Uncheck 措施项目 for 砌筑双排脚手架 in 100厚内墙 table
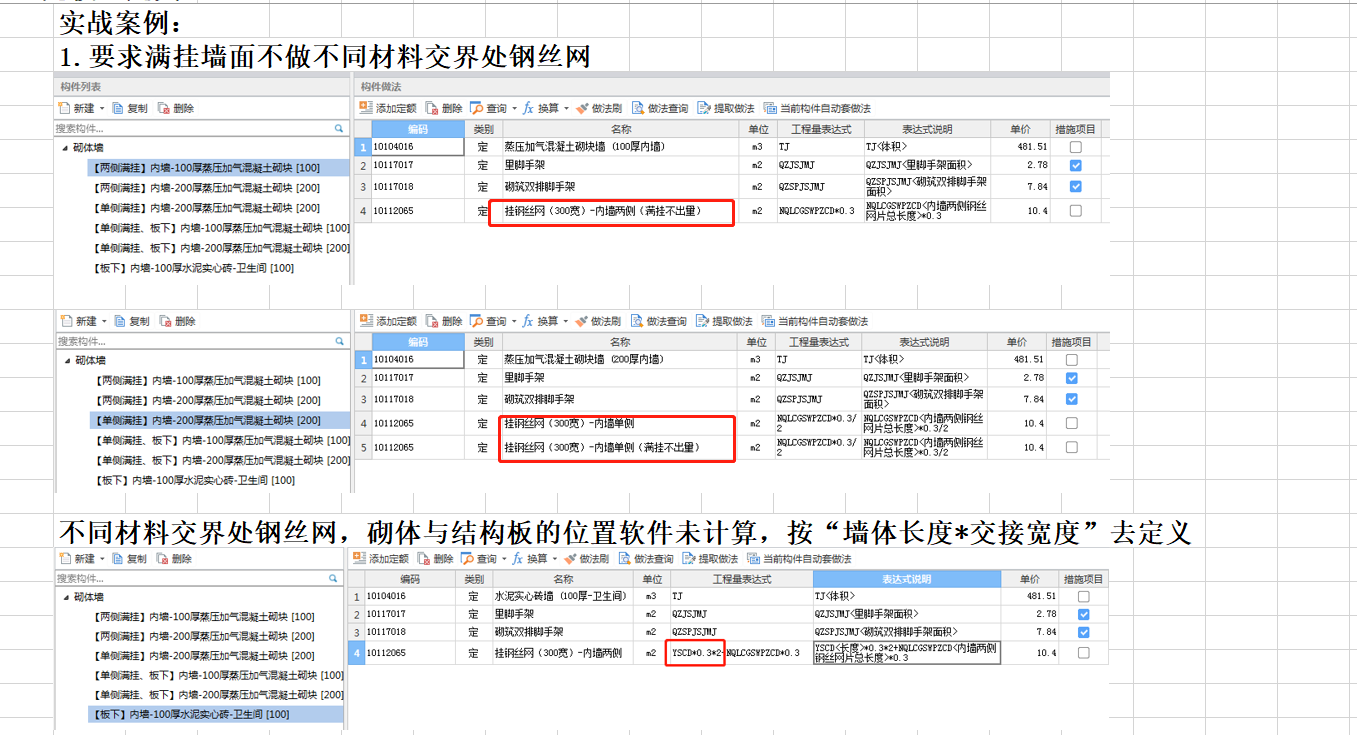 tap(1075, 186)
